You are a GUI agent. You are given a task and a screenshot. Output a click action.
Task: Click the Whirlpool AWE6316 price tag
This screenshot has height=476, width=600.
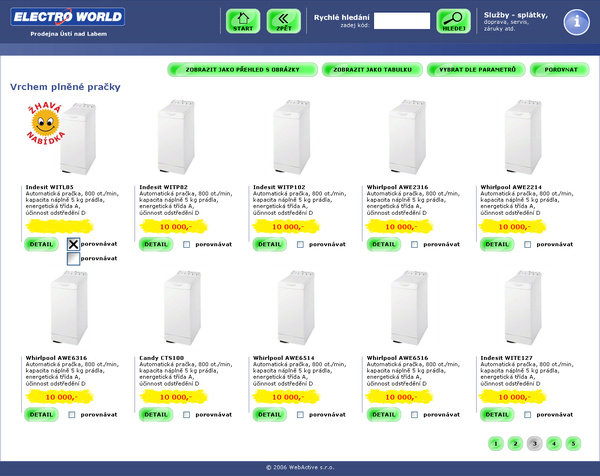pyautogui.click(x=60, y=397)
